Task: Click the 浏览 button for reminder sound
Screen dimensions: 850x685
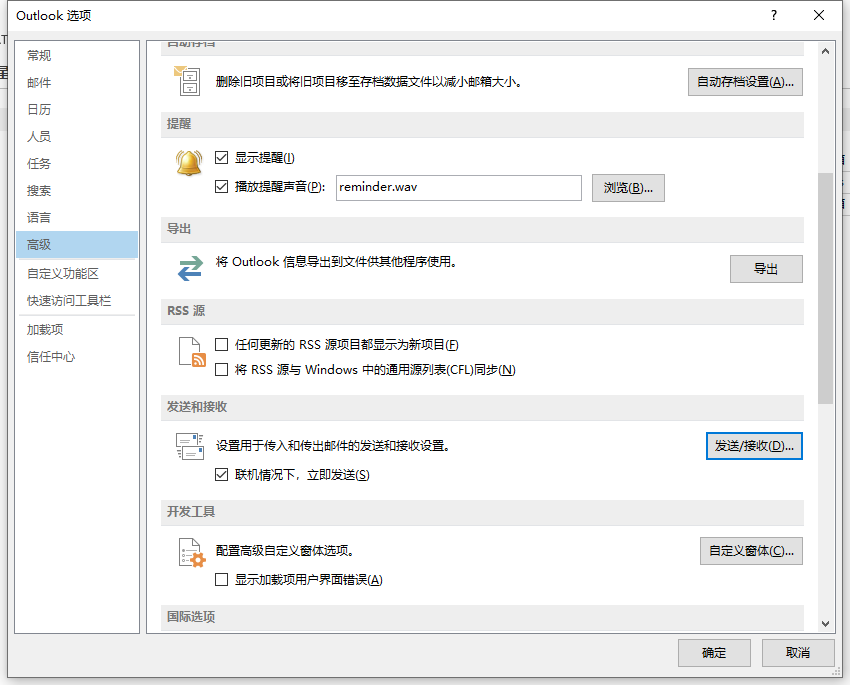Action: click(x=628, y=188)
